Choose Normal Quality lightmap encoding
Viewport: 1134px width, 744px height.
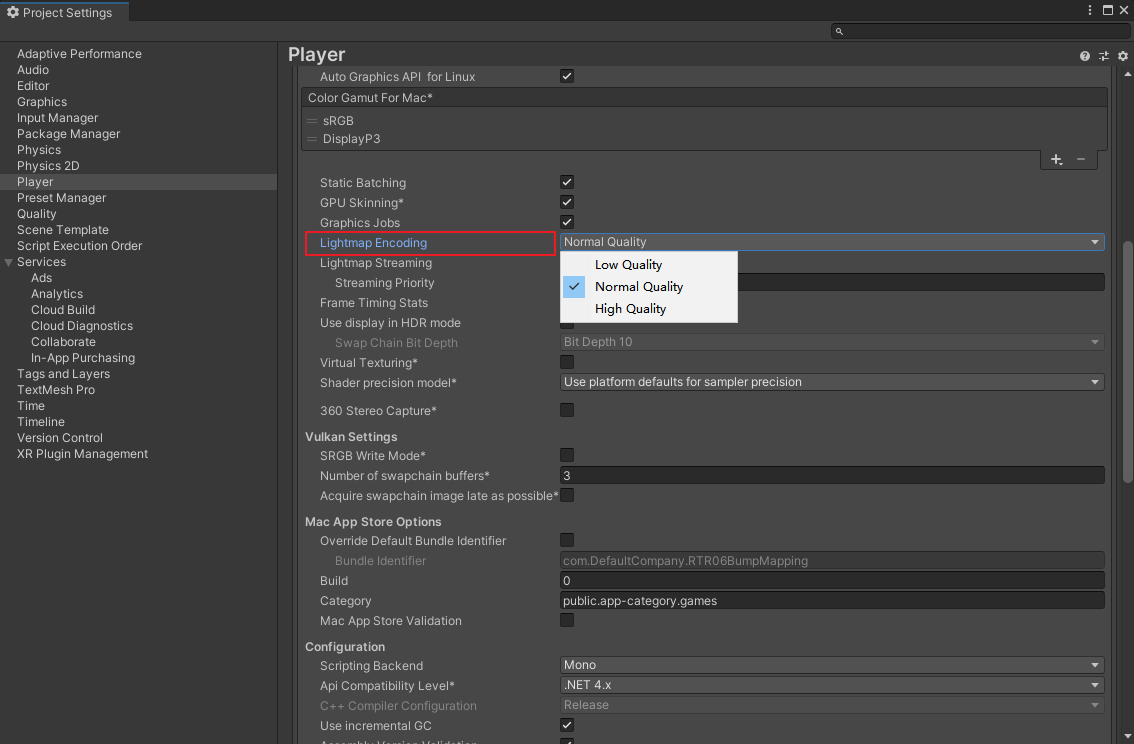coord(649,287)
